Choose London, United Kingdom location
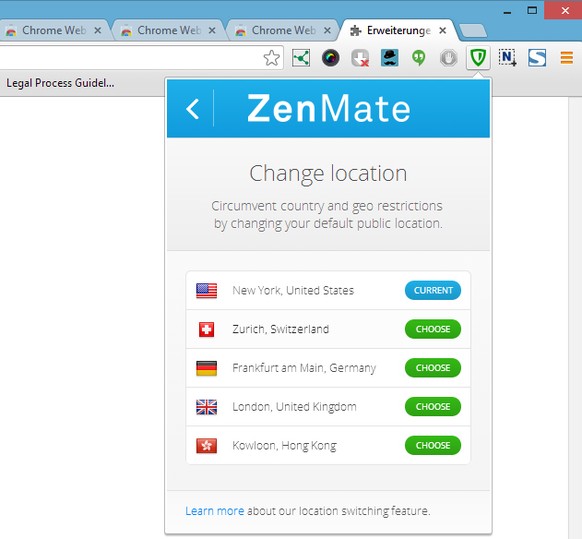Screen dimensions: 582x539 coord(433,406)
